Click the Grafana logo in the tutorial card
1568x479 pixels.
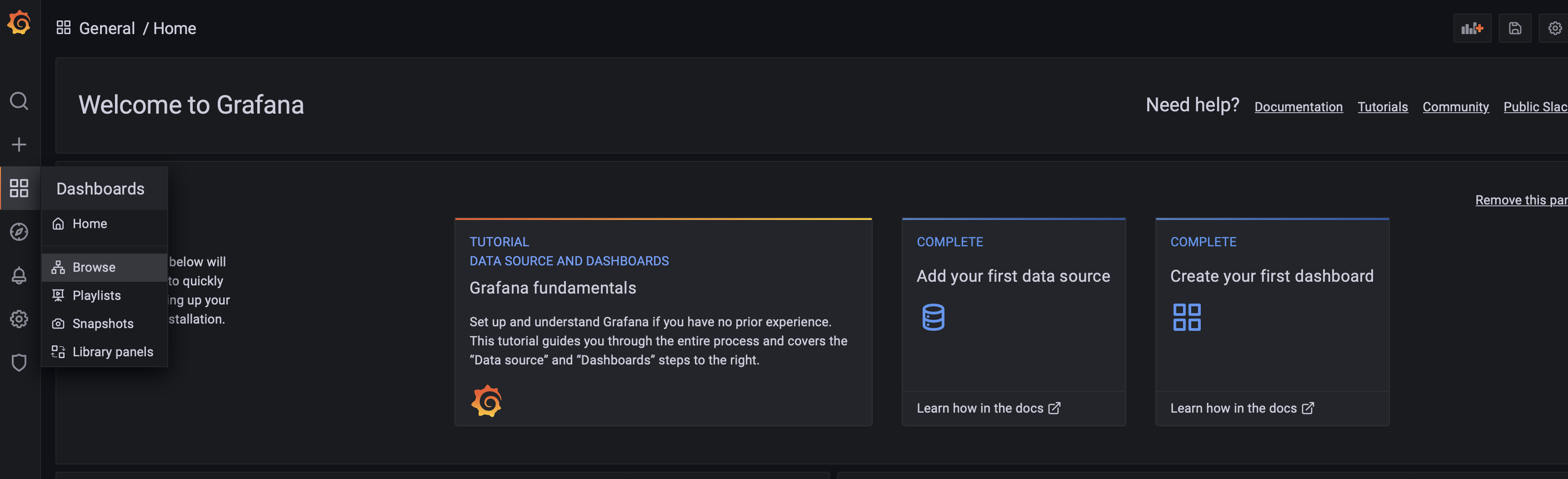[x=486, y=401]
